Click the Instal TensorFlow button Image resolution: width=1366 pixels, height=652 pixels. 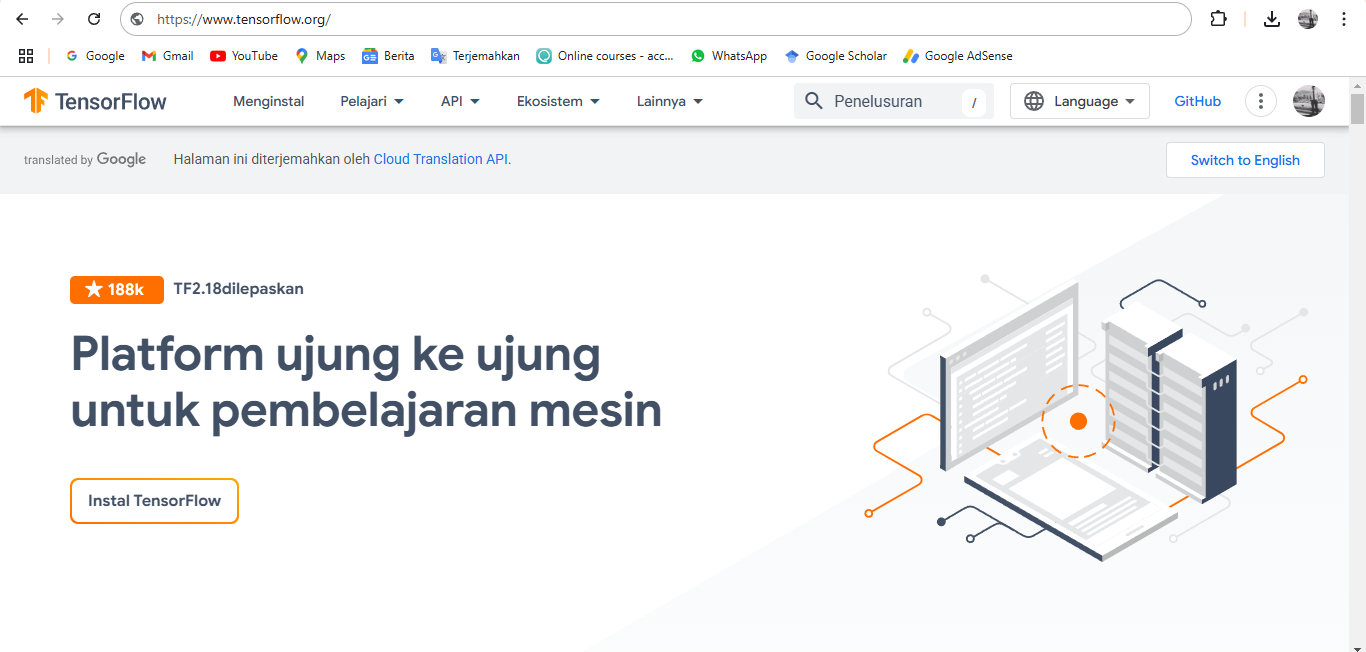pyautogui.click(x=154, y=501)
